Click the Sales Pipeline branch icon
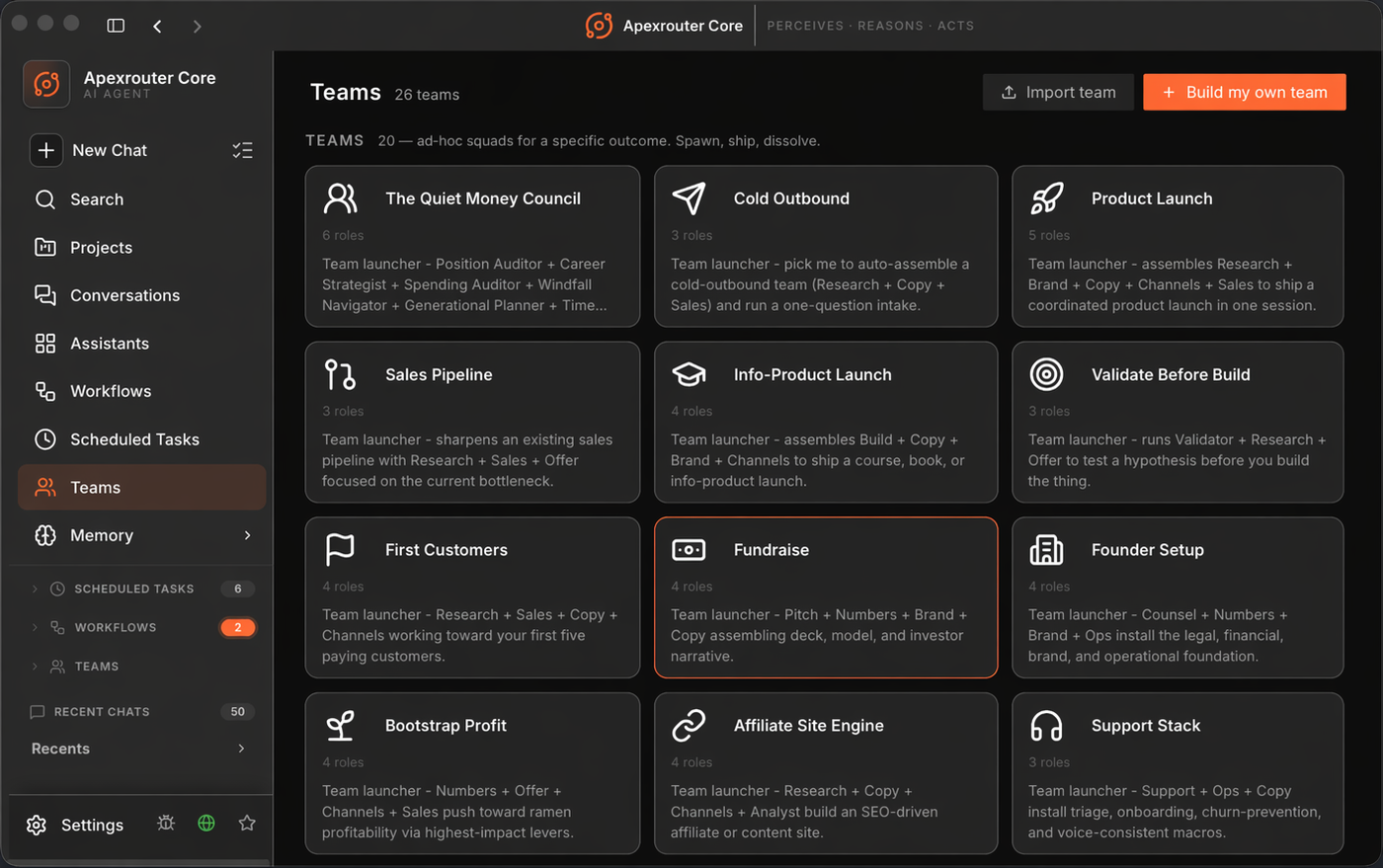Image resolution: width=1383 pixels, height=868 pixels. (340, 374)
